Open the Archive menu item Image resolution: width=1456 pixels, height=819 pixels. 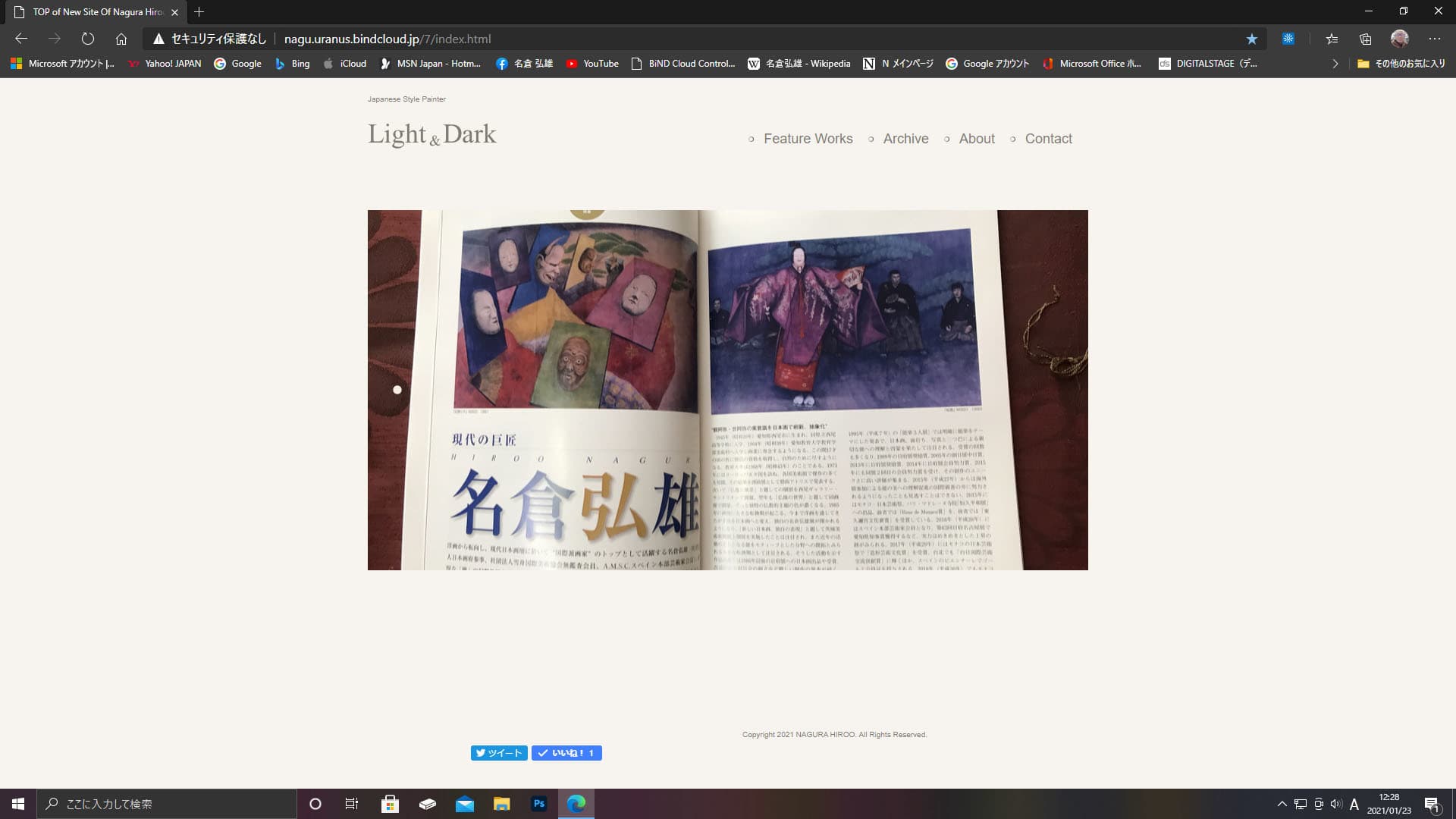[x=905, y=139]
